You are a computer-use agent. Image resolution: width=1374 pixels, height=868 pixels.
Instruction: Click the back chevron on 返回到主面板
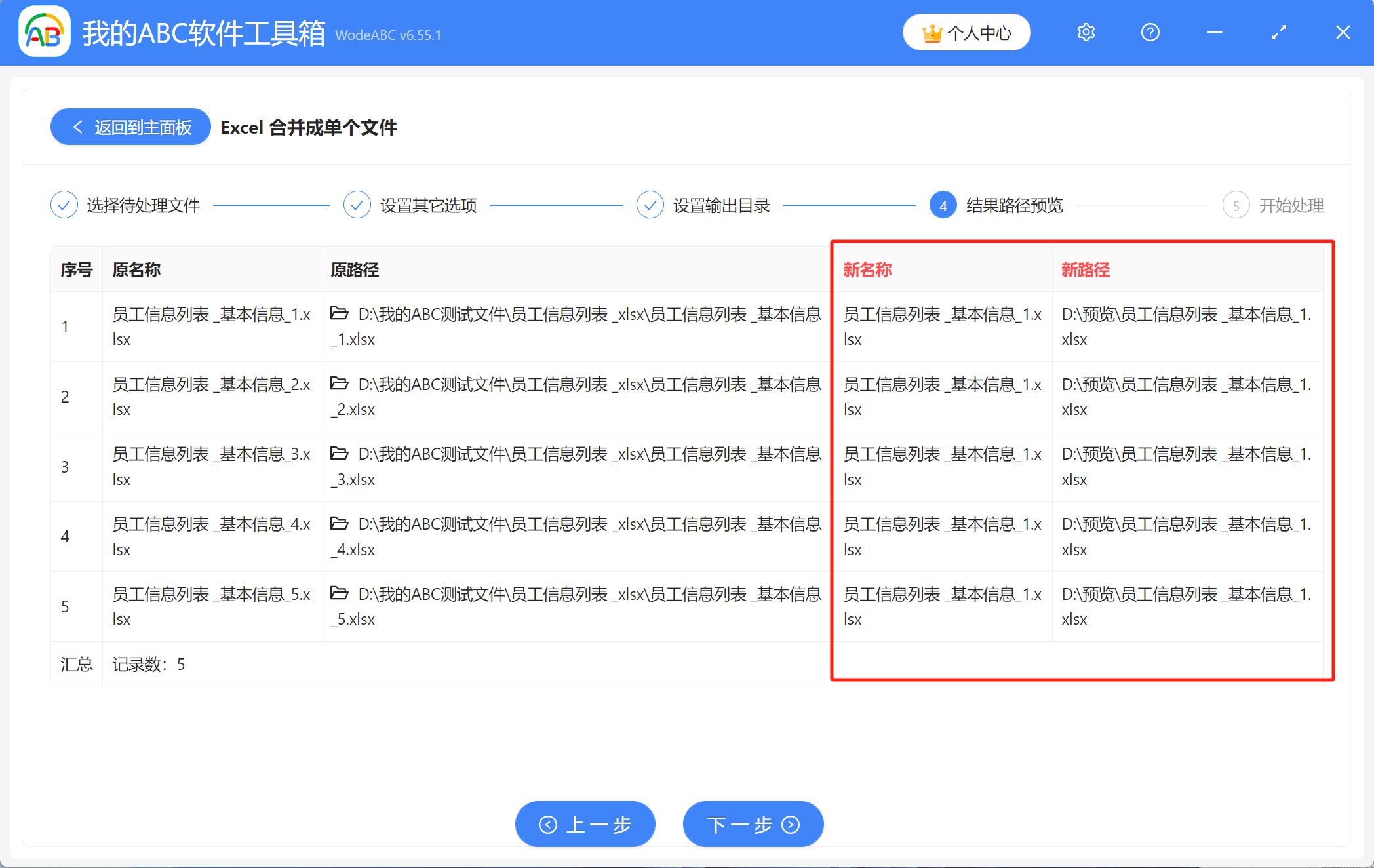77,127
